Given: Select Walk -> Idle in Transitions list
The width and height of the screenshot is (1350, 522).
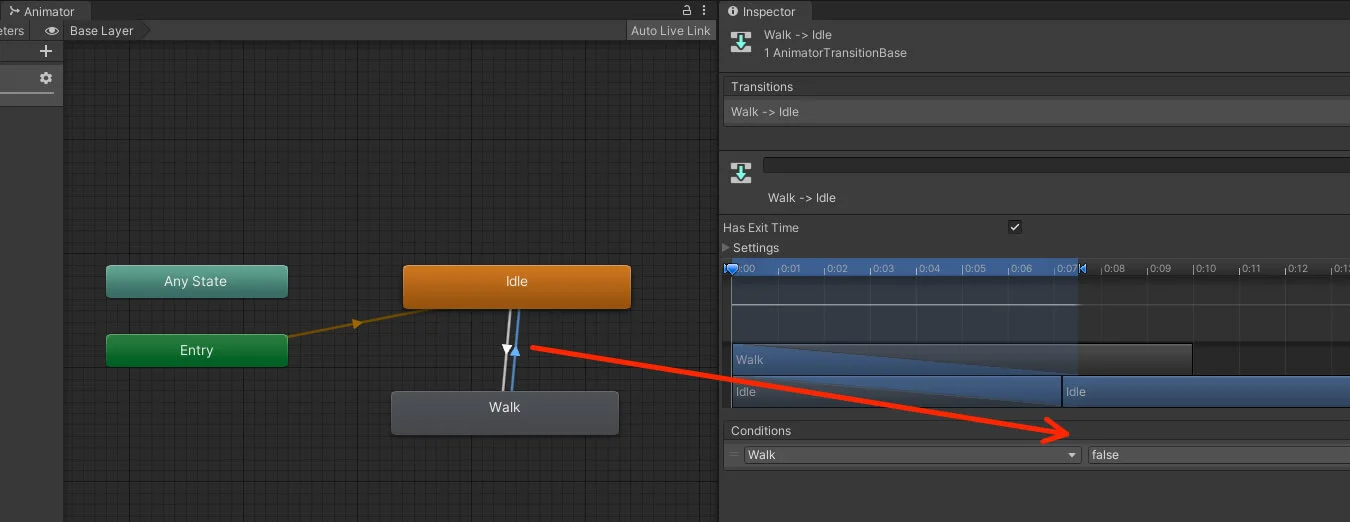Looking at the screenshot, I should pyautogui.click(x=1036, y=112).
